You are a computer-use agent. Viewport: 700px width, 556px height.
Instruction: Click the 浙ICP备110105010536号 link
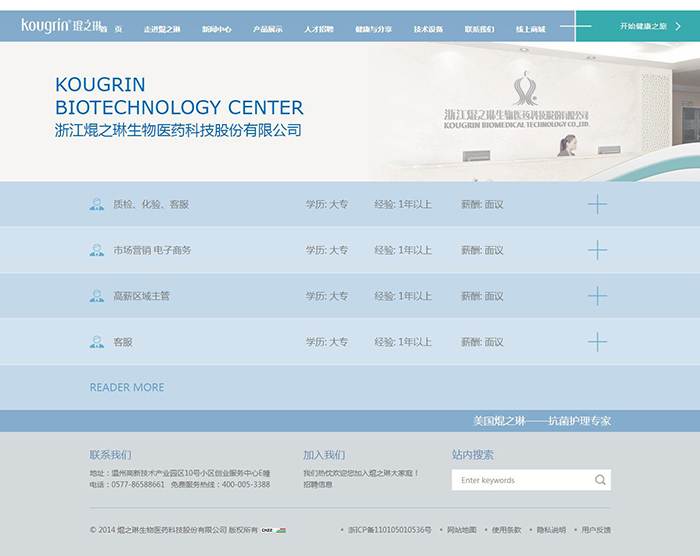coord(390,530)
